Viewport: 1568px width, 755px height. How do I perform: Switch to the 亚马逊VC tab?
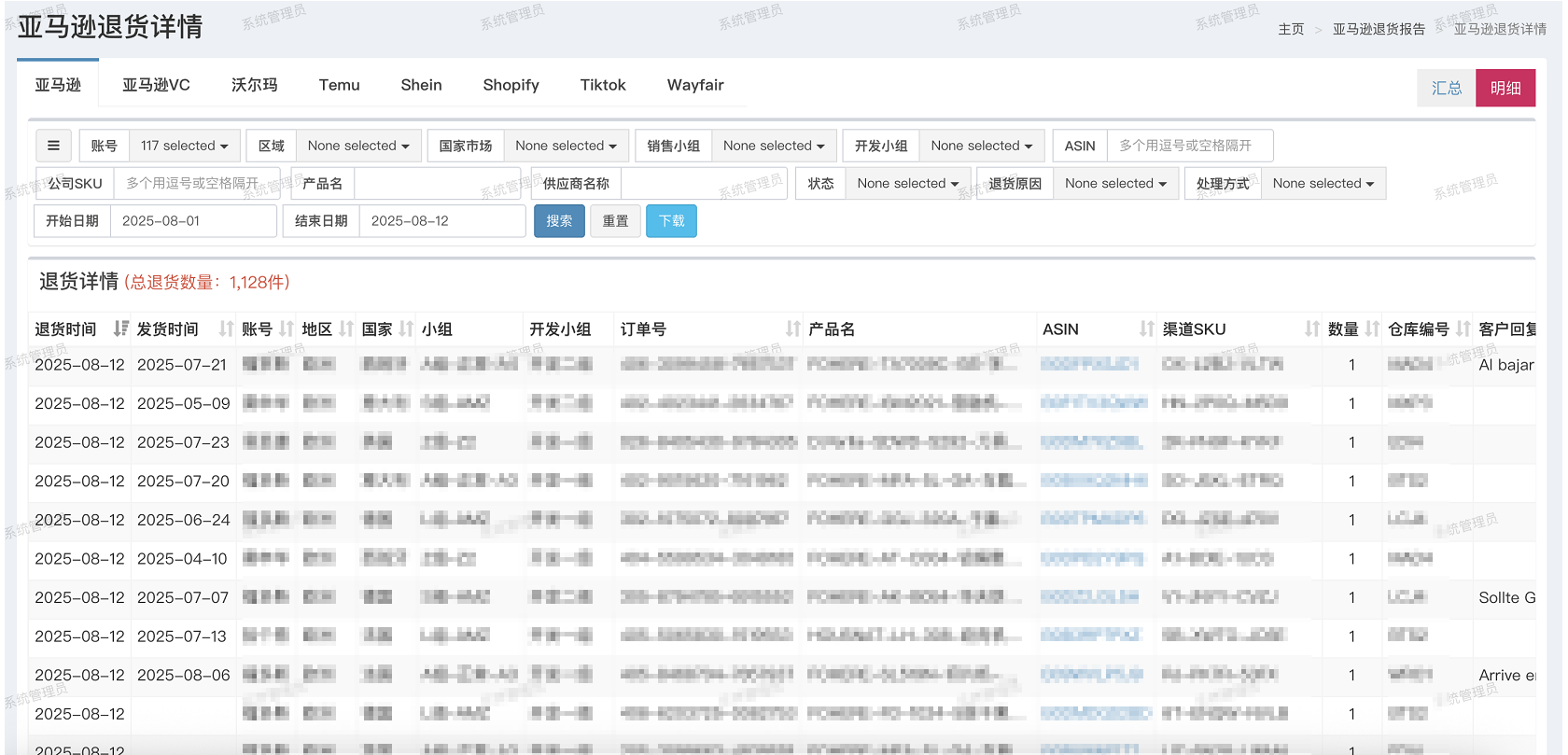156,85
